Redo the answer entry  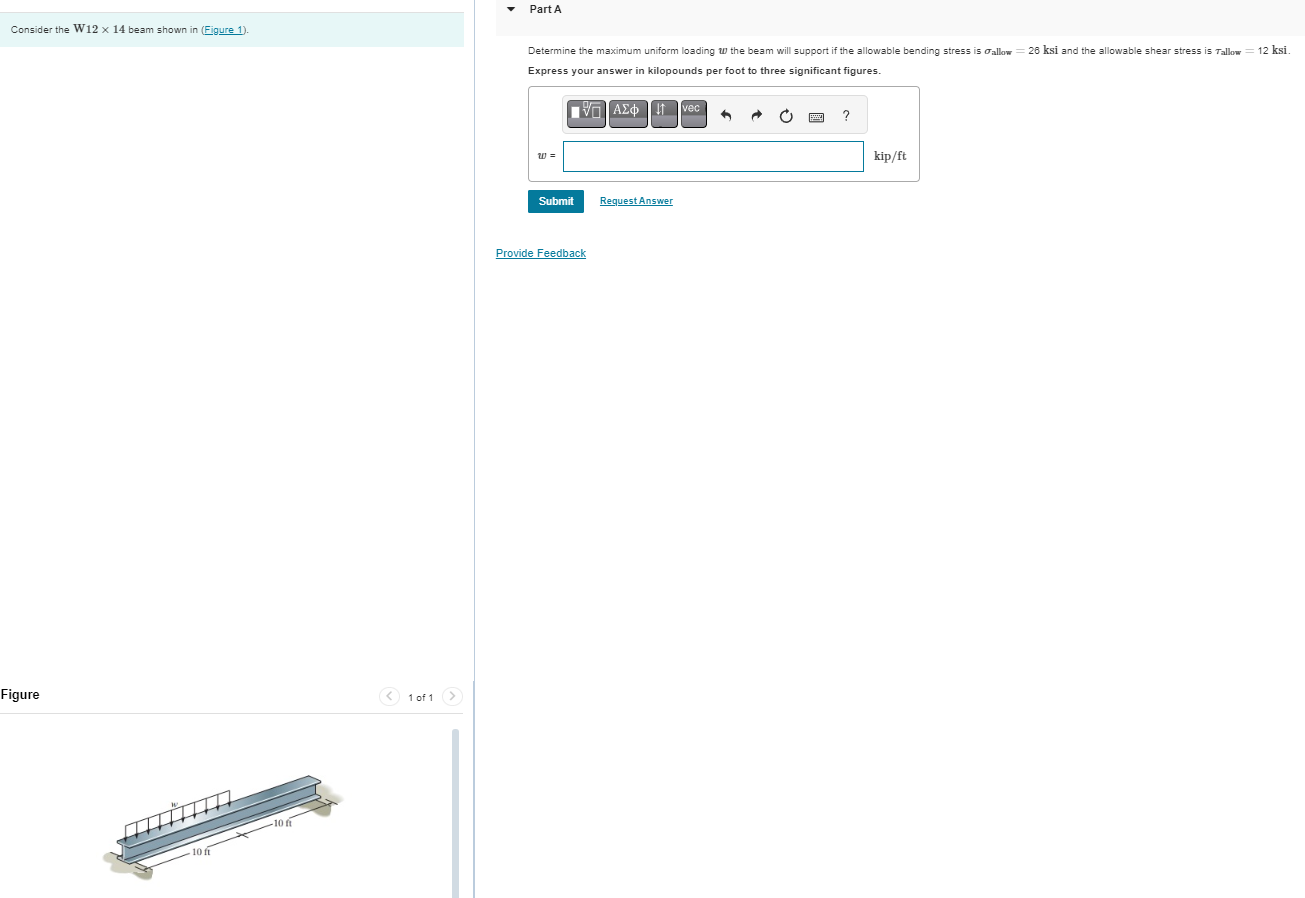click(756, 115)
